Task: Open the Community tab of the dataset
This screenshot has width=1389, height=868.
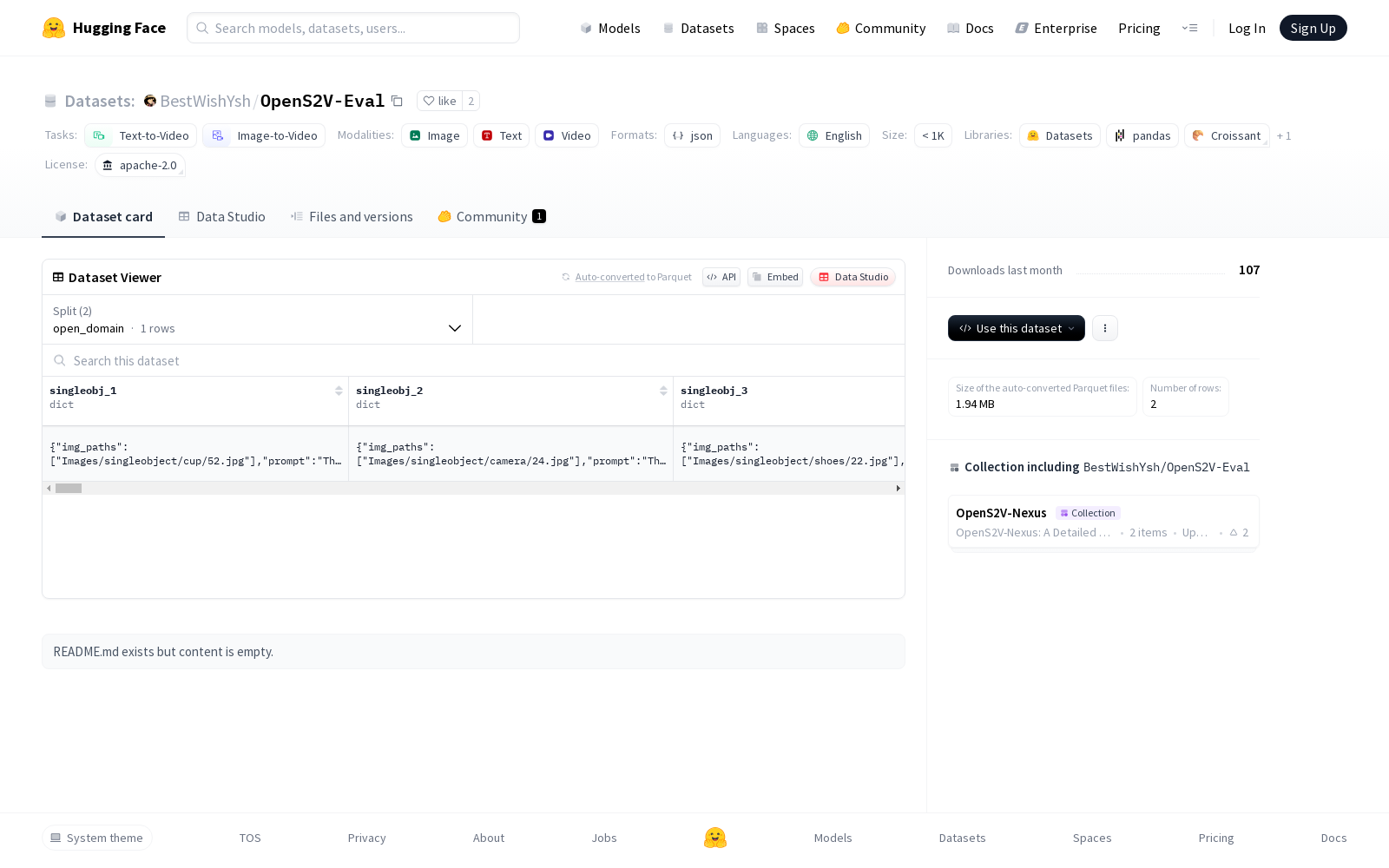Action: point(491,216)
